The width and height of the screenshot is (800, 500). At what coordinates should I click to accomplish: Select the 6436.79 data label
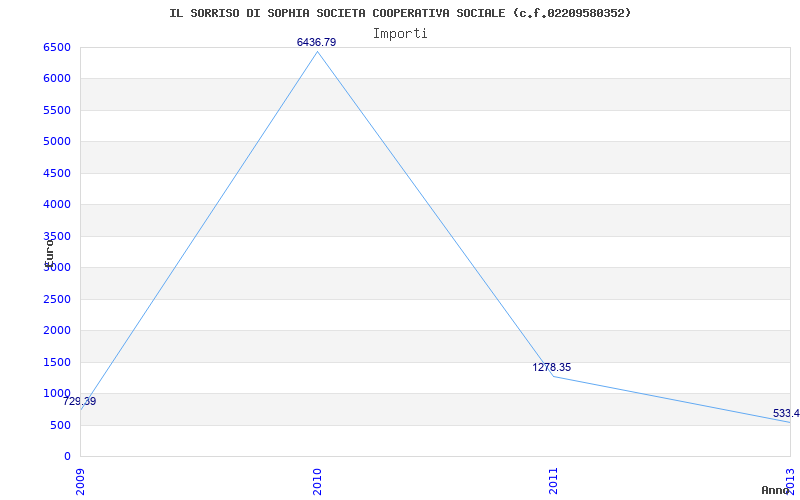tap(316, 42)
